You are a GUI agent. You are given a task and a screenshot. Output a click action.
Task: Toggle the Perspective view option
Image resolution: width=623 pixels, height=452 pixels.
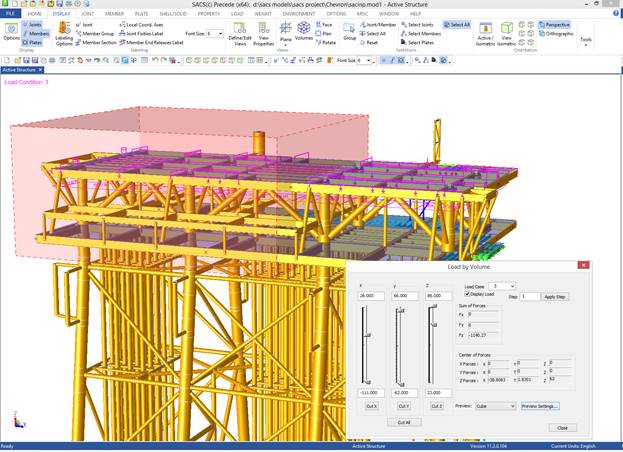tap(553, 24)
